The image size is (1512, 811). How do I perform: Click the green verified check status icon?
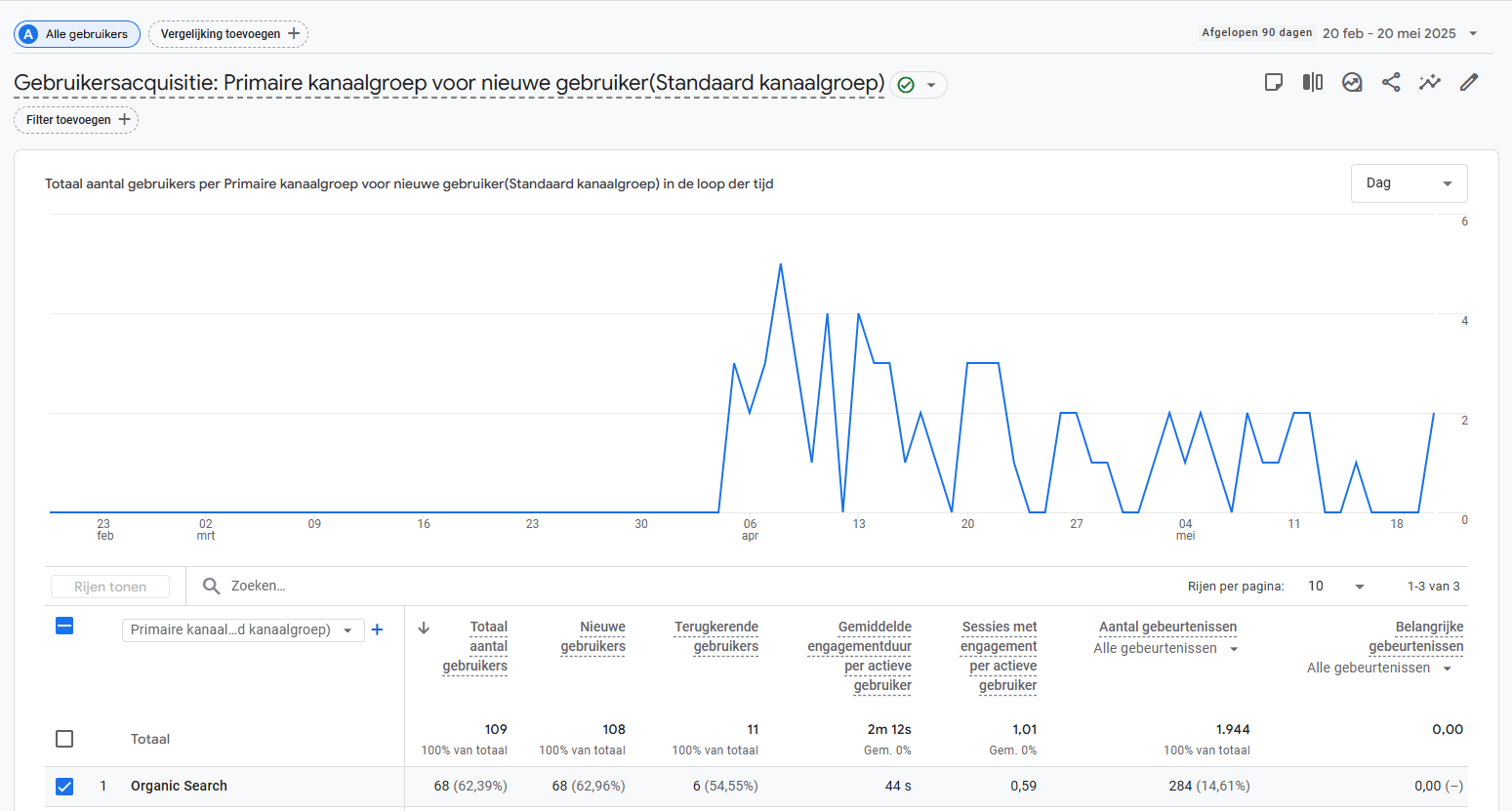point(906,85)
